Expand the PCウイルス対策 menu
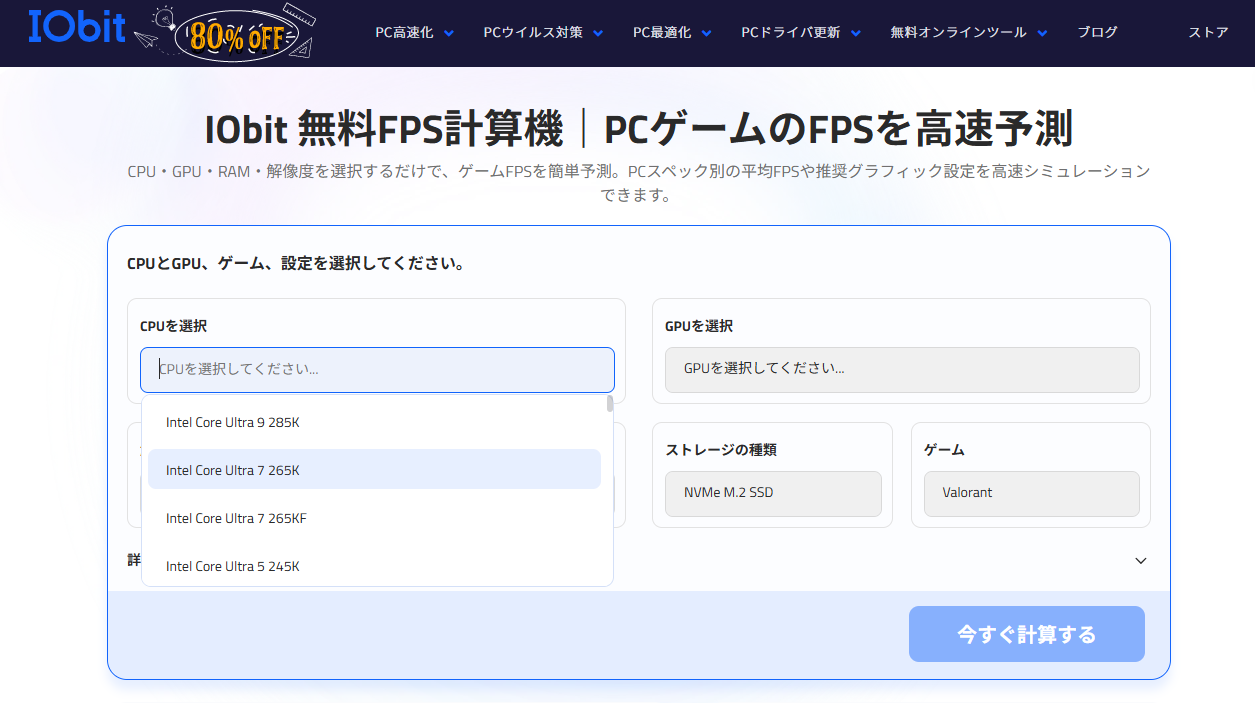 (x=533, y=32)
